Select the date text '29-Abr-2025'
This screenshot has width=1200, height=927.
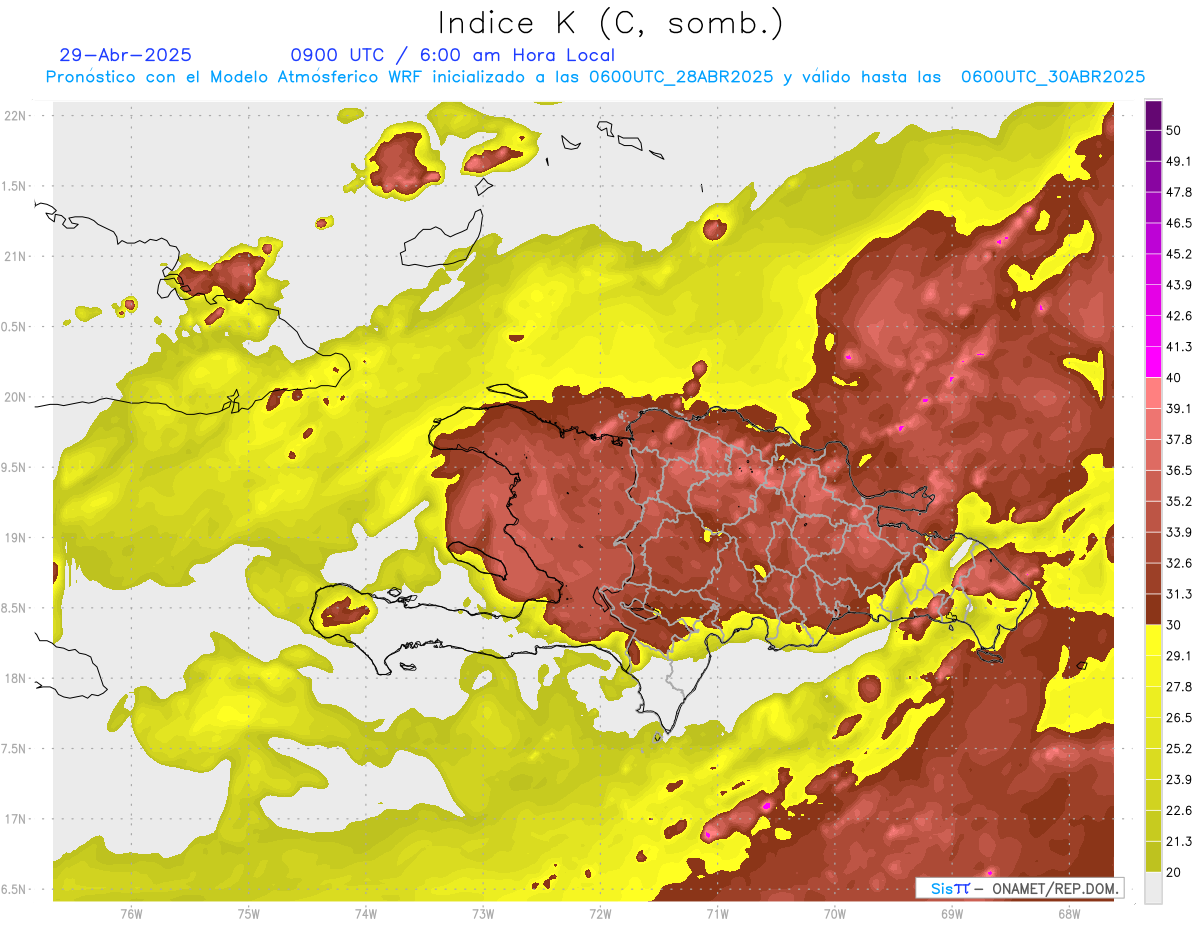click(x=126, y=55)
